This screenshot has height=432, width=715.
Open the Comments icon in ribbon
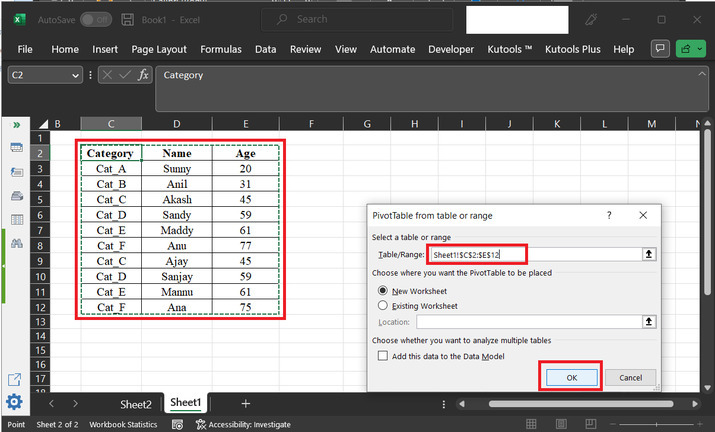(660, 49)
